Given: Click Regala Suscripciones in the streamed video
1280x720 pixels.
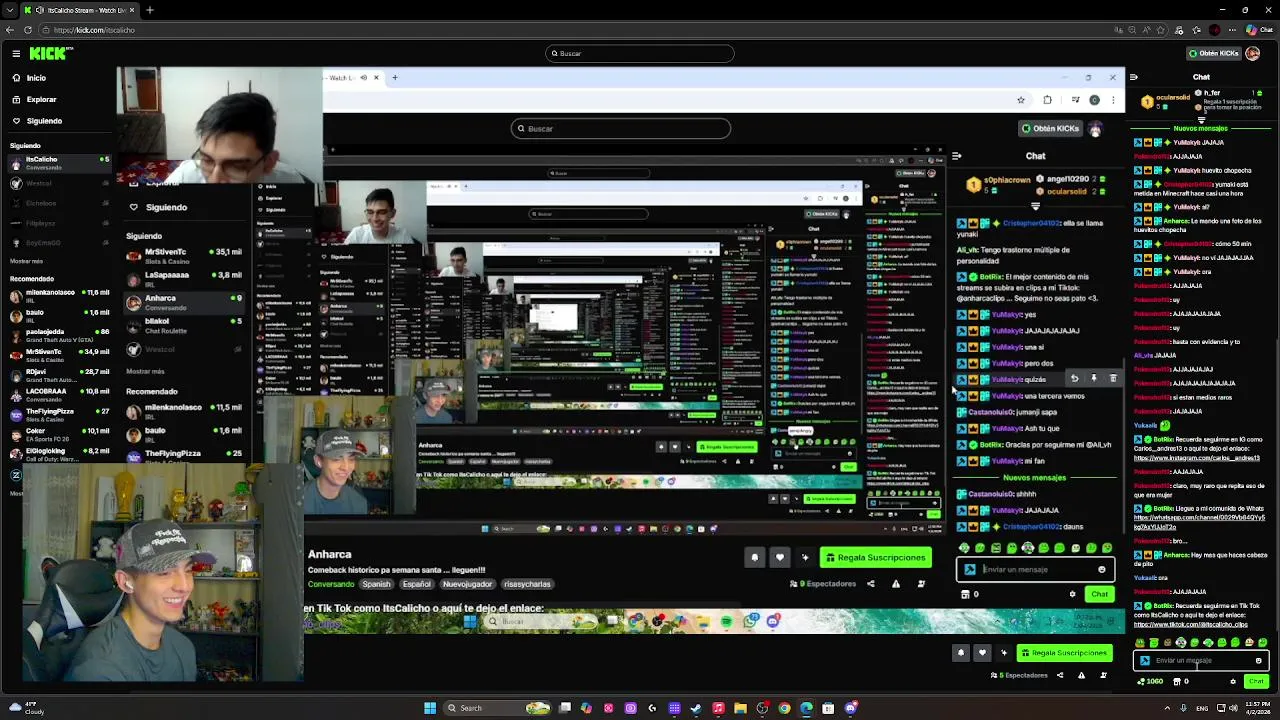Looking at the screenshot, I should point(875,557).
